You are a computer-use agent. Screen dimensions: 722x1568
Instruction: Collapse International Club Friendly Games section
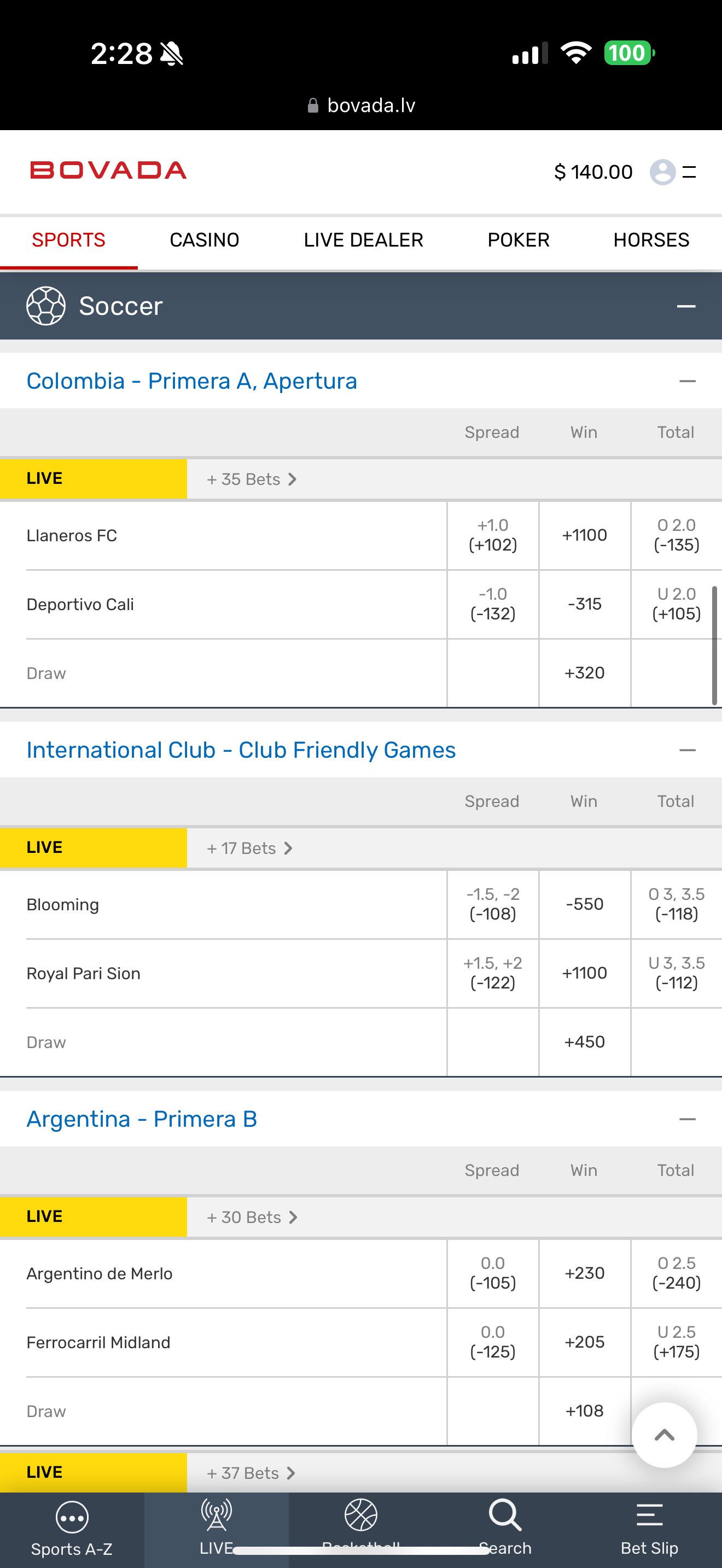tap(688, 751)
